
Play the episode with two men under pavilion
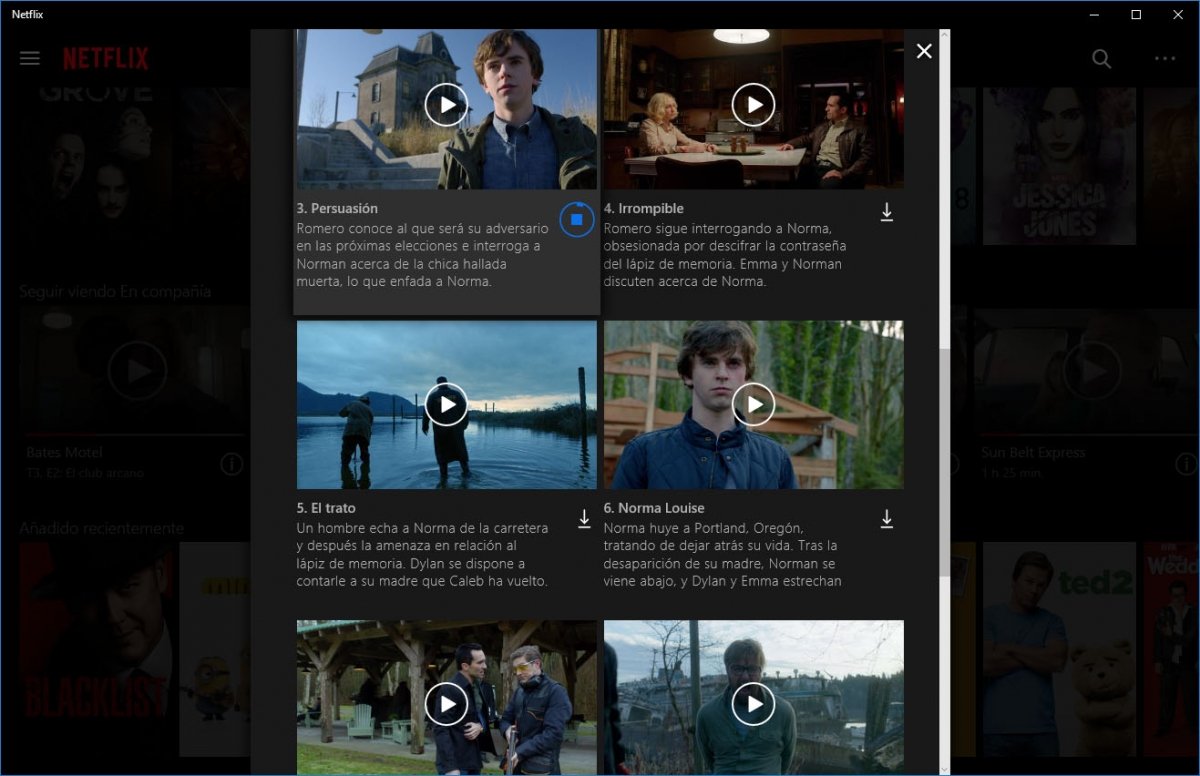[446, 704]
